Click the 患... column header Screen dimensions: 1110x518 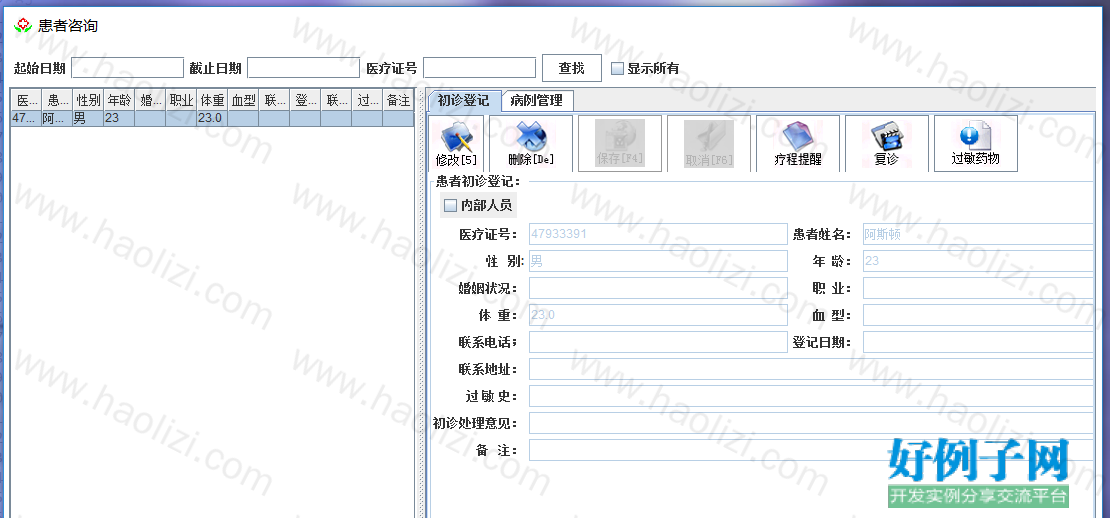click(x=57, y=100)
